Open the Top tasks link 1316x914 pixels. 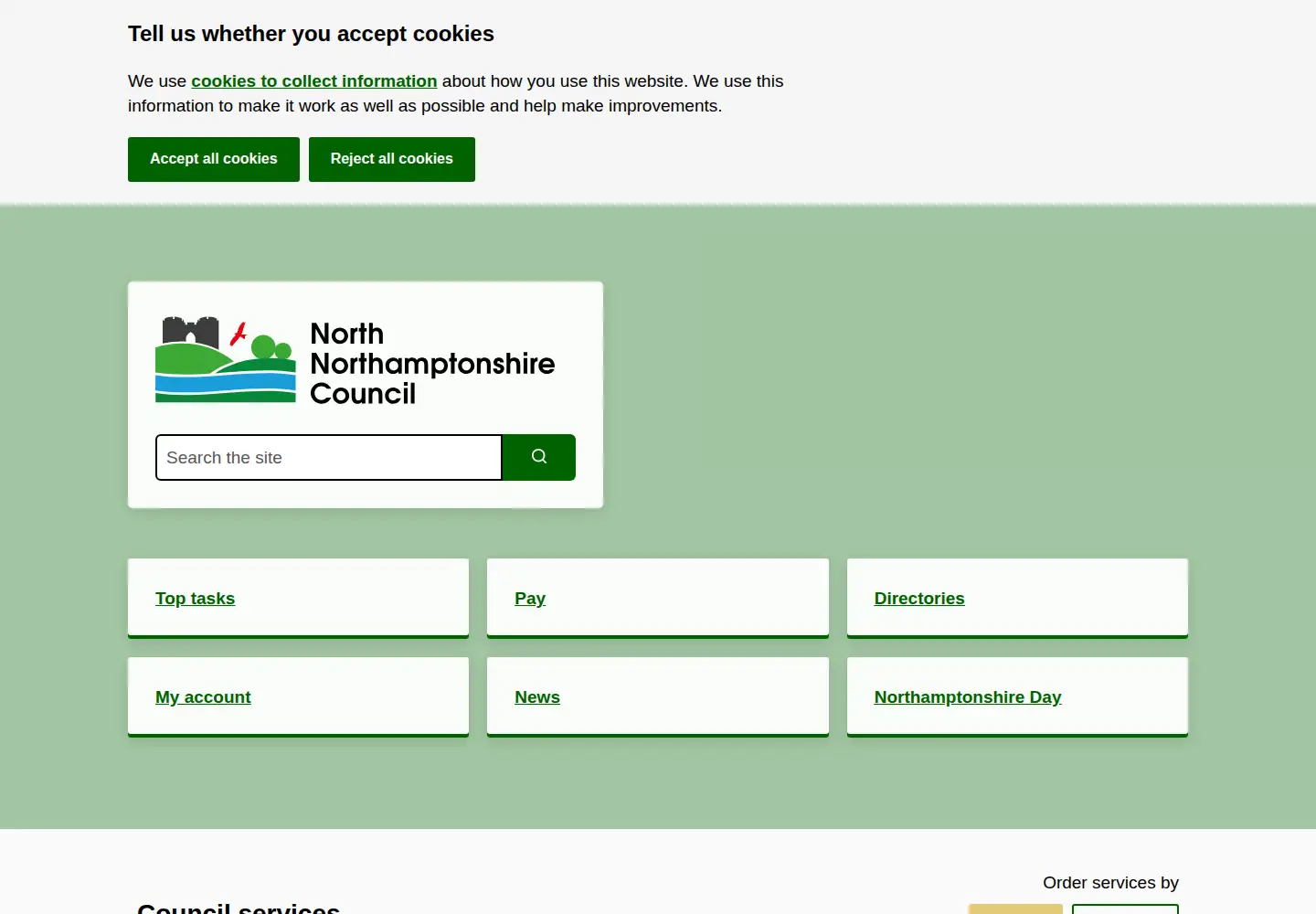tap(195, 599)
